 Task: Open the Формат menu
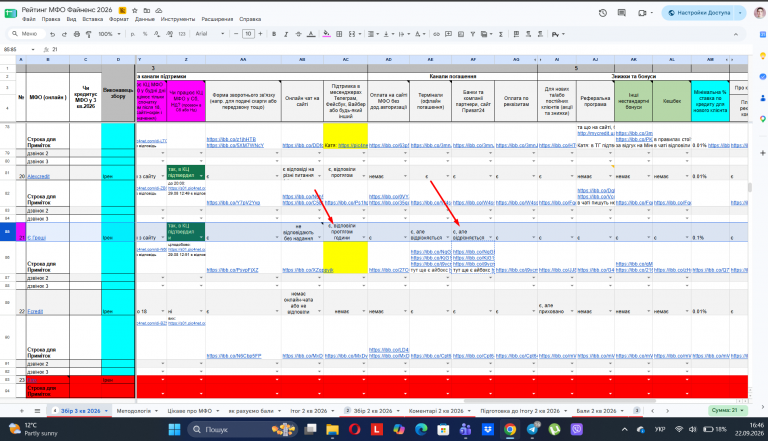119,19
